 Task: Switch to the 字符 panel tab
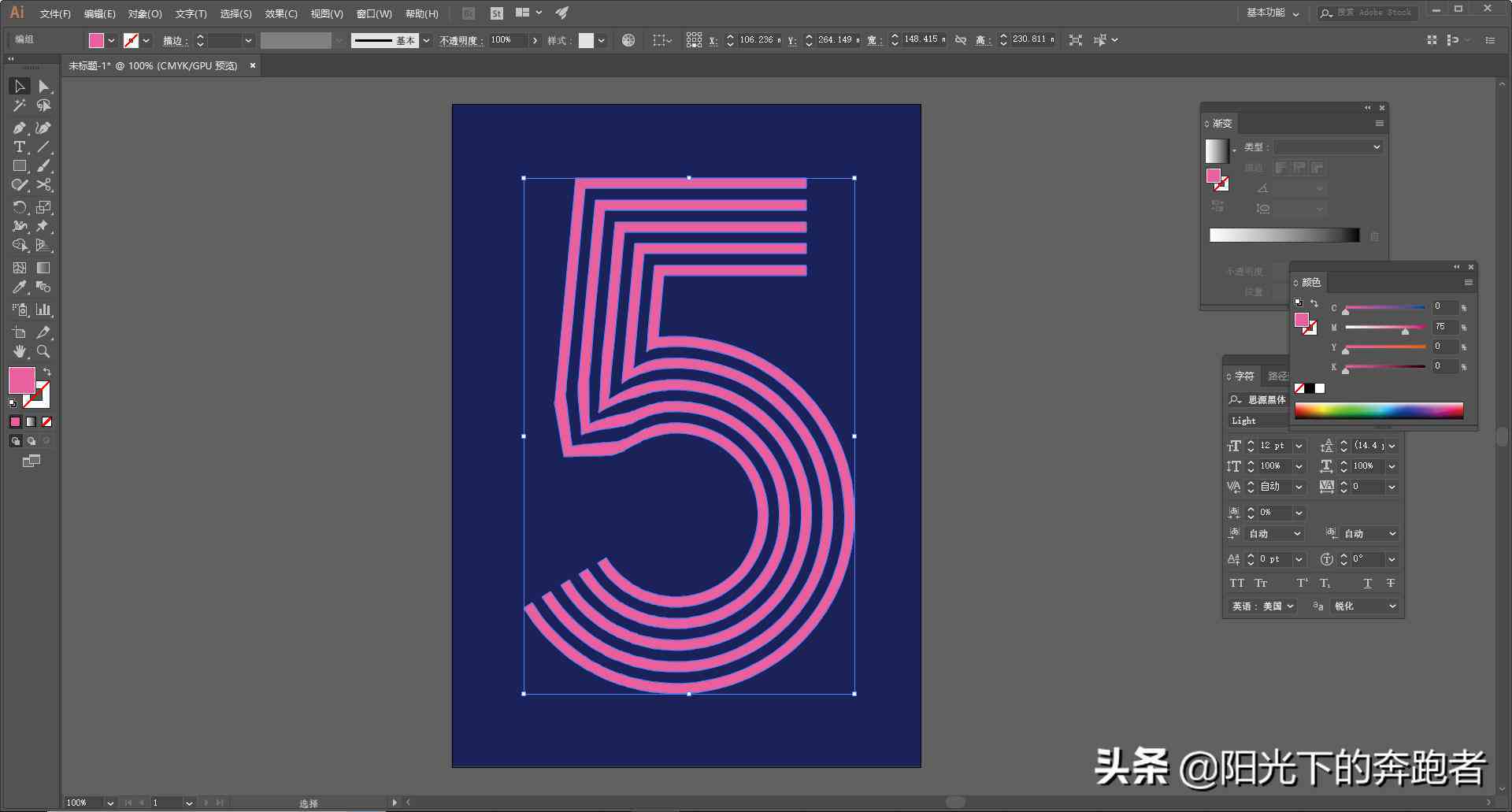(1244, 376)
